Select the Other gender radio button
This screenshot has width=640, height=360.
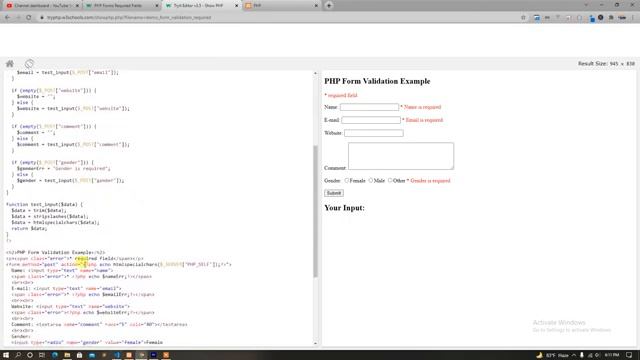(x=390, y=180)
